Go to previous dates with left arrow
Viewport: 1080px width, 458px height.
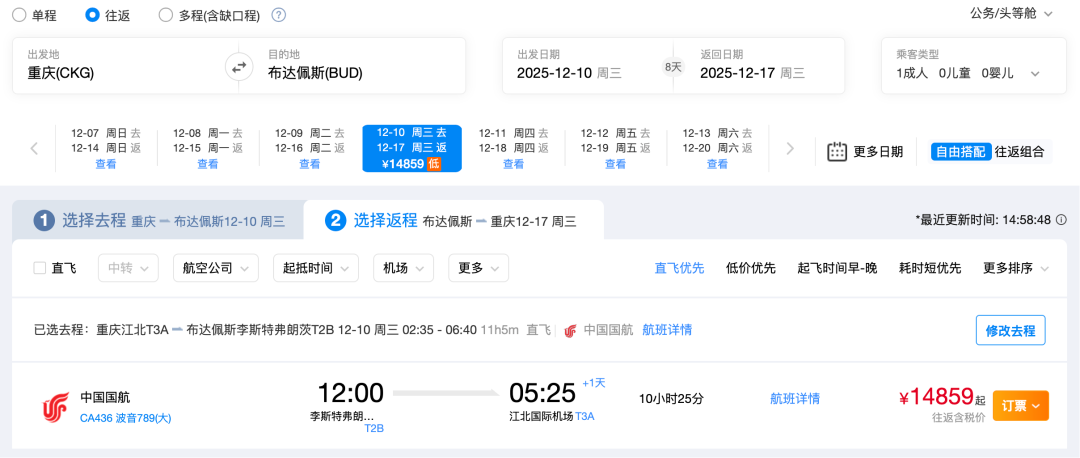pyautogui.click(x=34, y=149)
